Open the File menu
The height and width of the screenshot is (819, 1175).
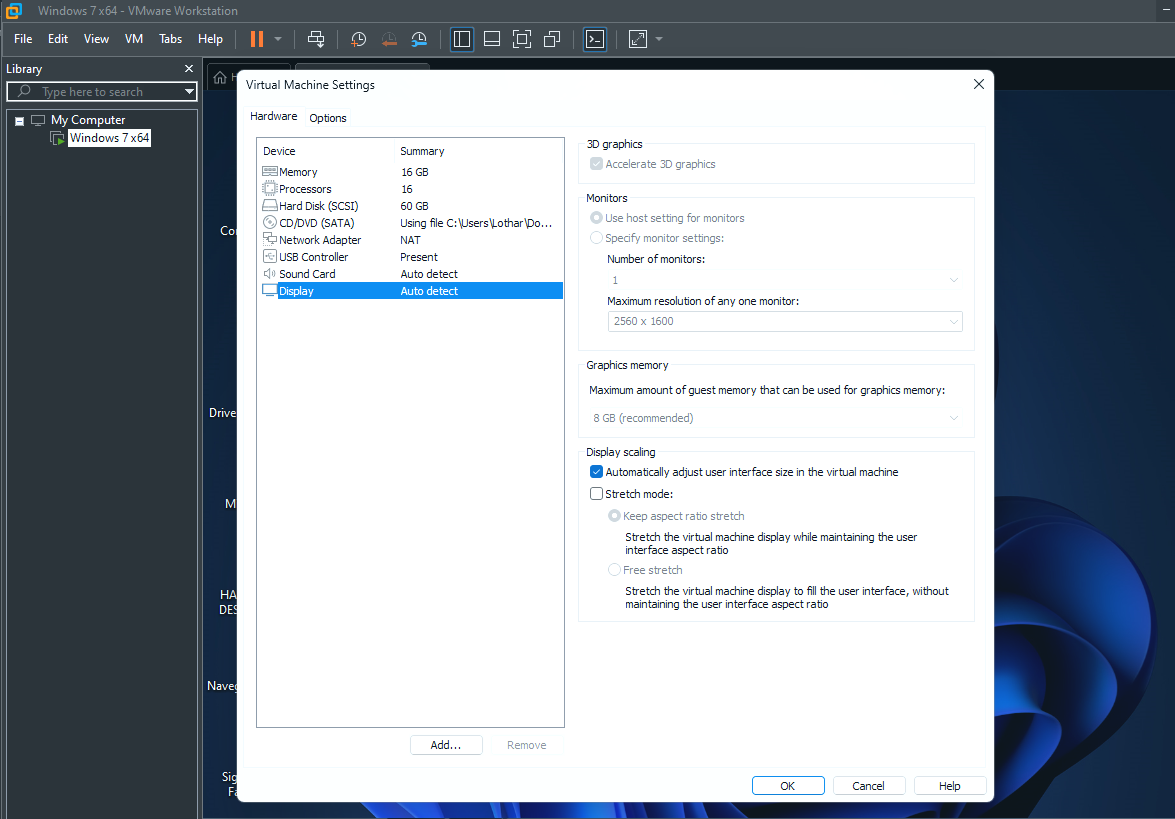point(23,39)
